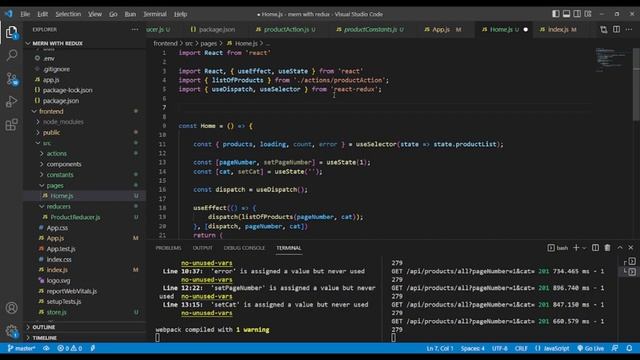Click the feedback icon in status bar
The image size is (640, 360).
coord(615,348)
